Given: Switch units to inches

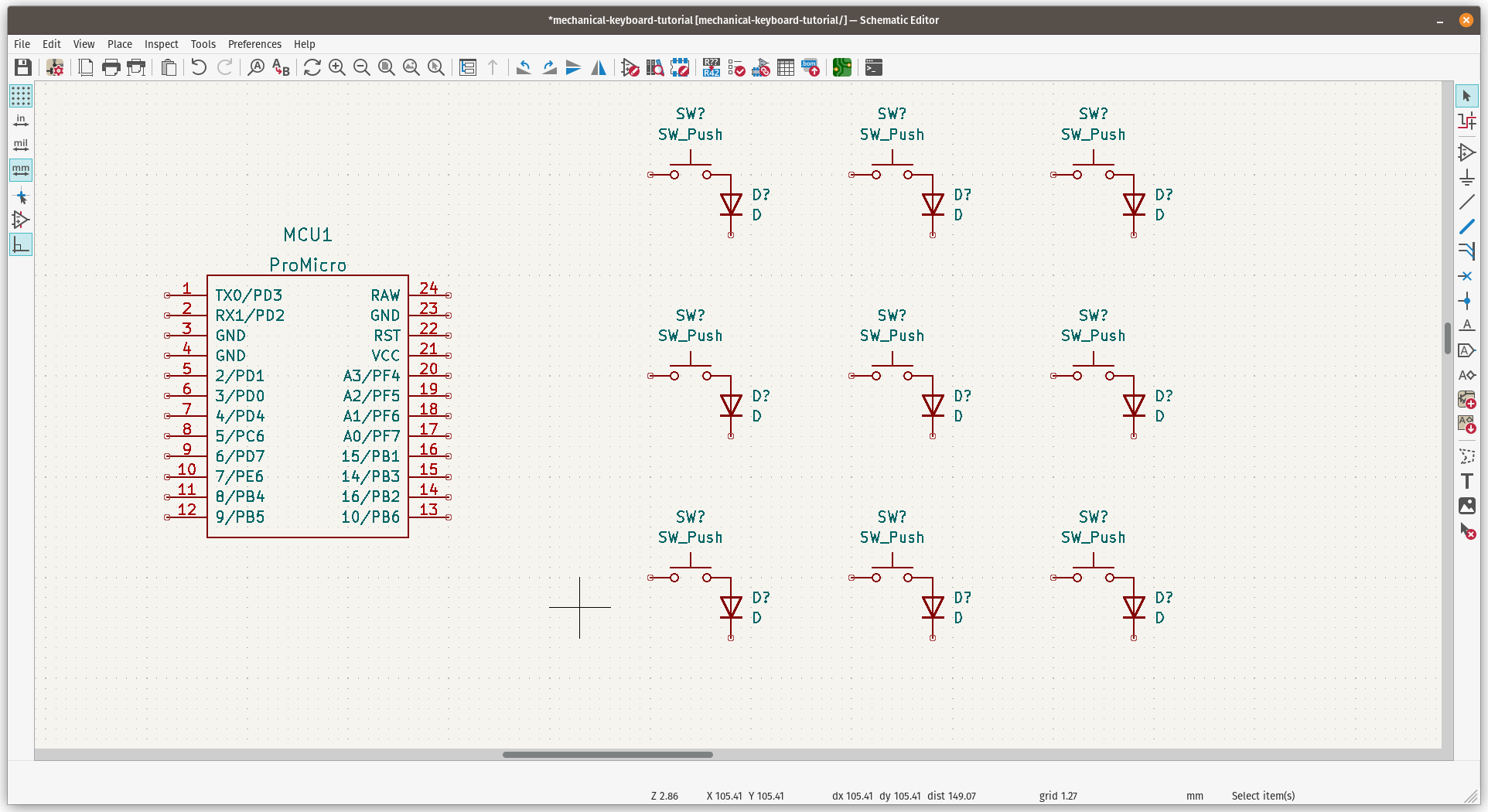Looking at the screenshot, I should [21, 120].
